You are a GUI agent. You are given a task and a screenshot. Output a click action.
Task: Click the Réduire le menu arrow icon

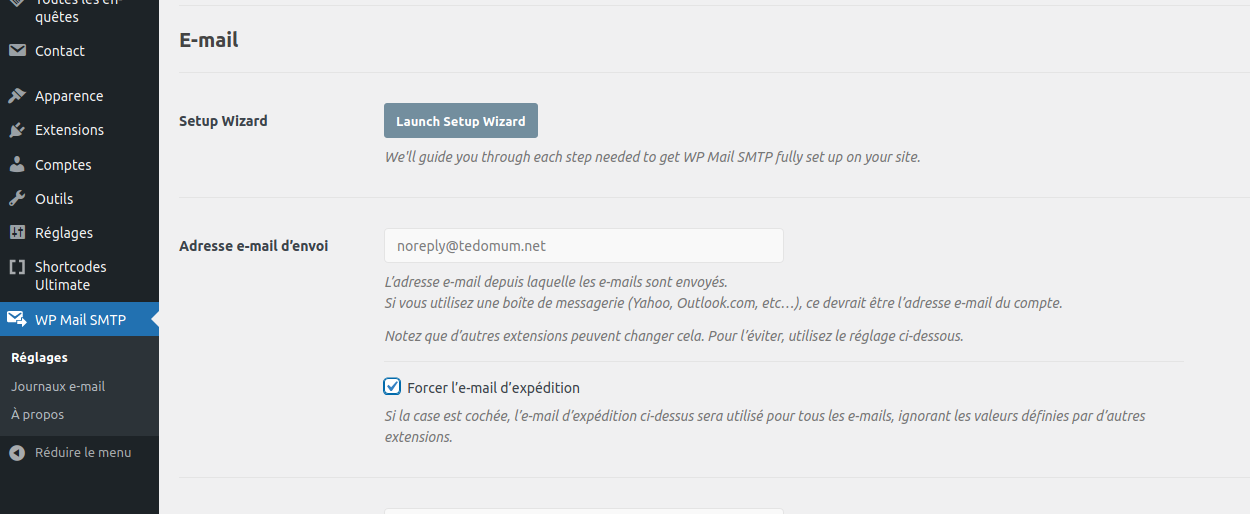point(17,453)
